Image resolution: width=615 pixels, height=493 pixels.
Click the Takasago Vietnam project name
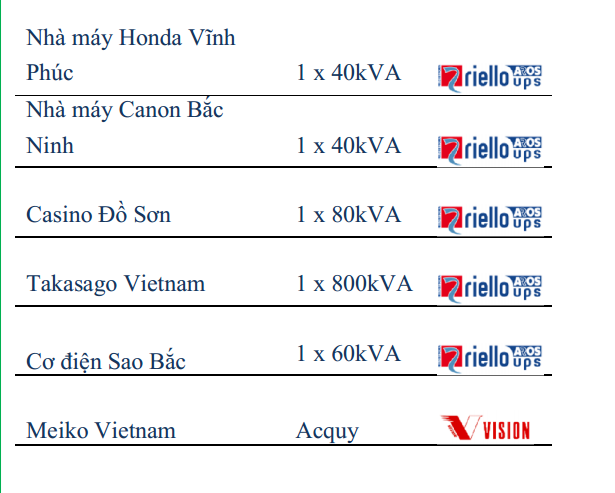click(x=116, y=284)
